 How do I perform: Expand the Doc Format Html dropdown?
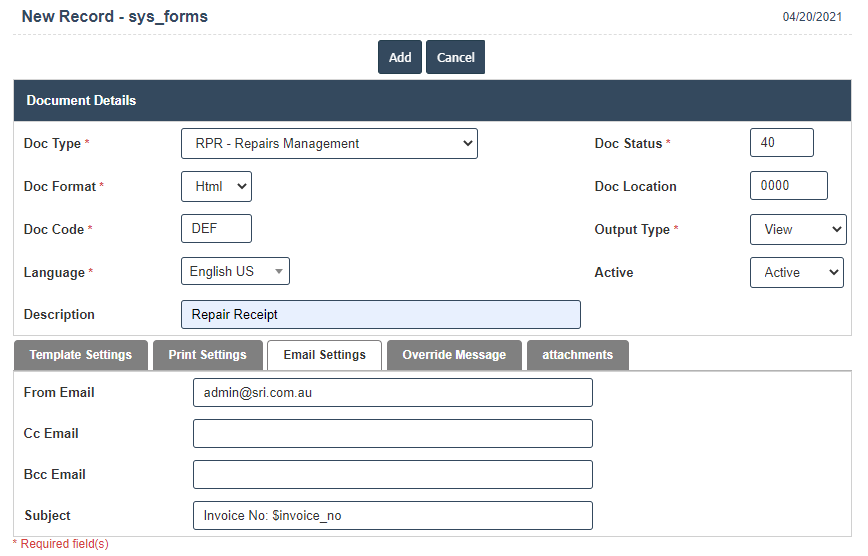coord(216,186)
